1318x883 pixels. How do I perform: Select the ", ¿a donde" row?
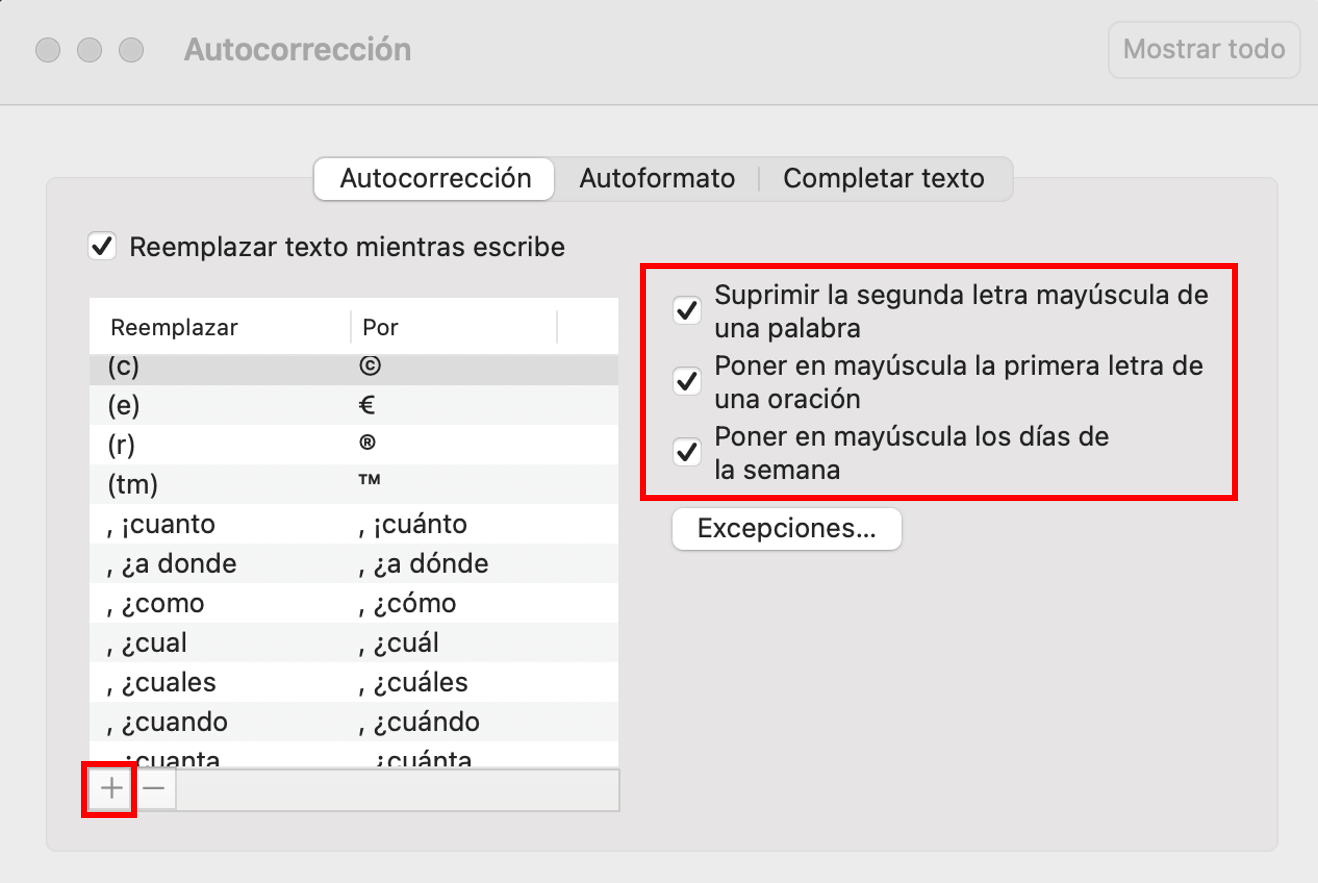click(x=354, y=564)
